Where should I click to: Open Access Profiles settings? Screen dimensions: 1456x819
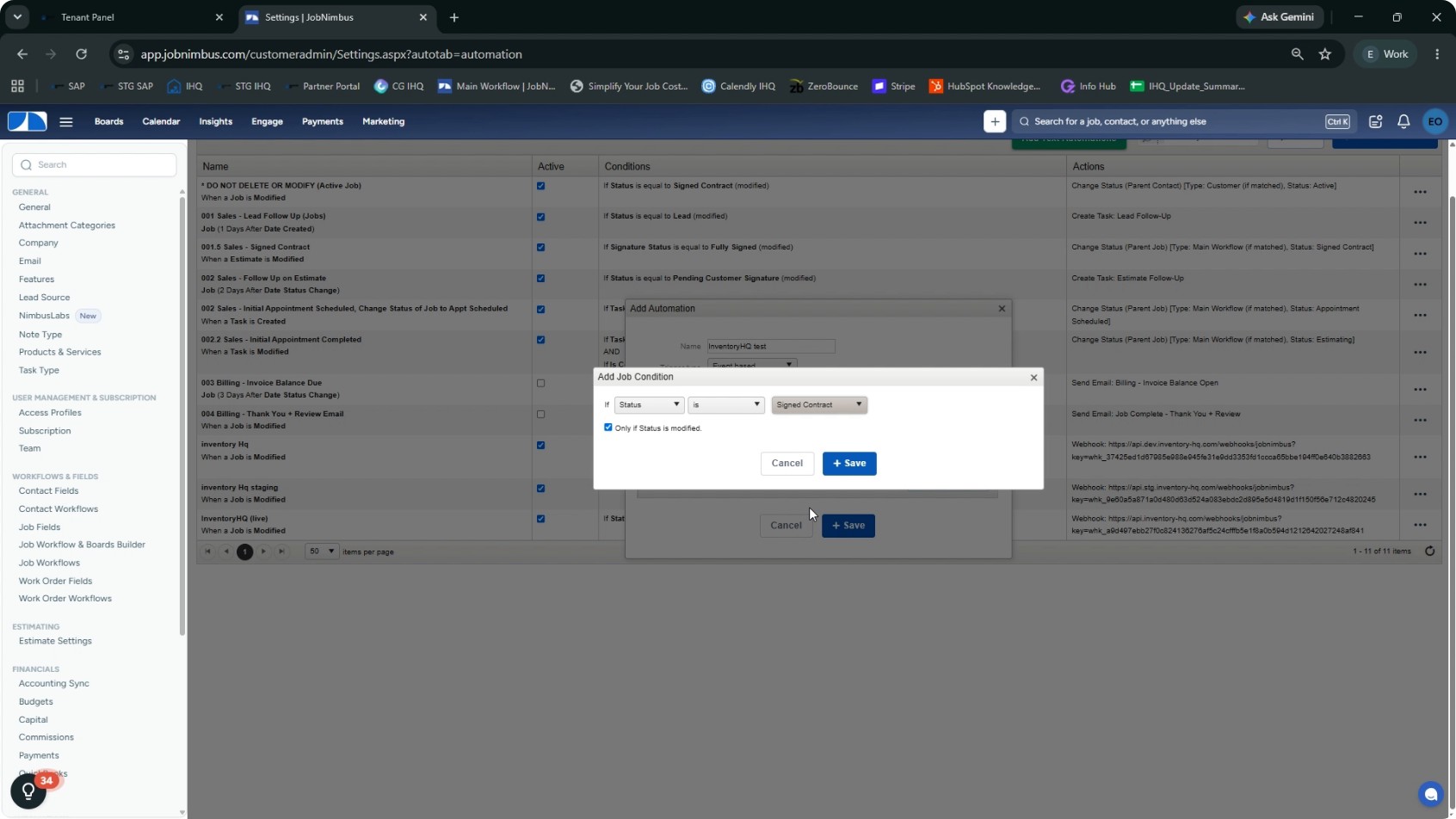tap(50, 413)
